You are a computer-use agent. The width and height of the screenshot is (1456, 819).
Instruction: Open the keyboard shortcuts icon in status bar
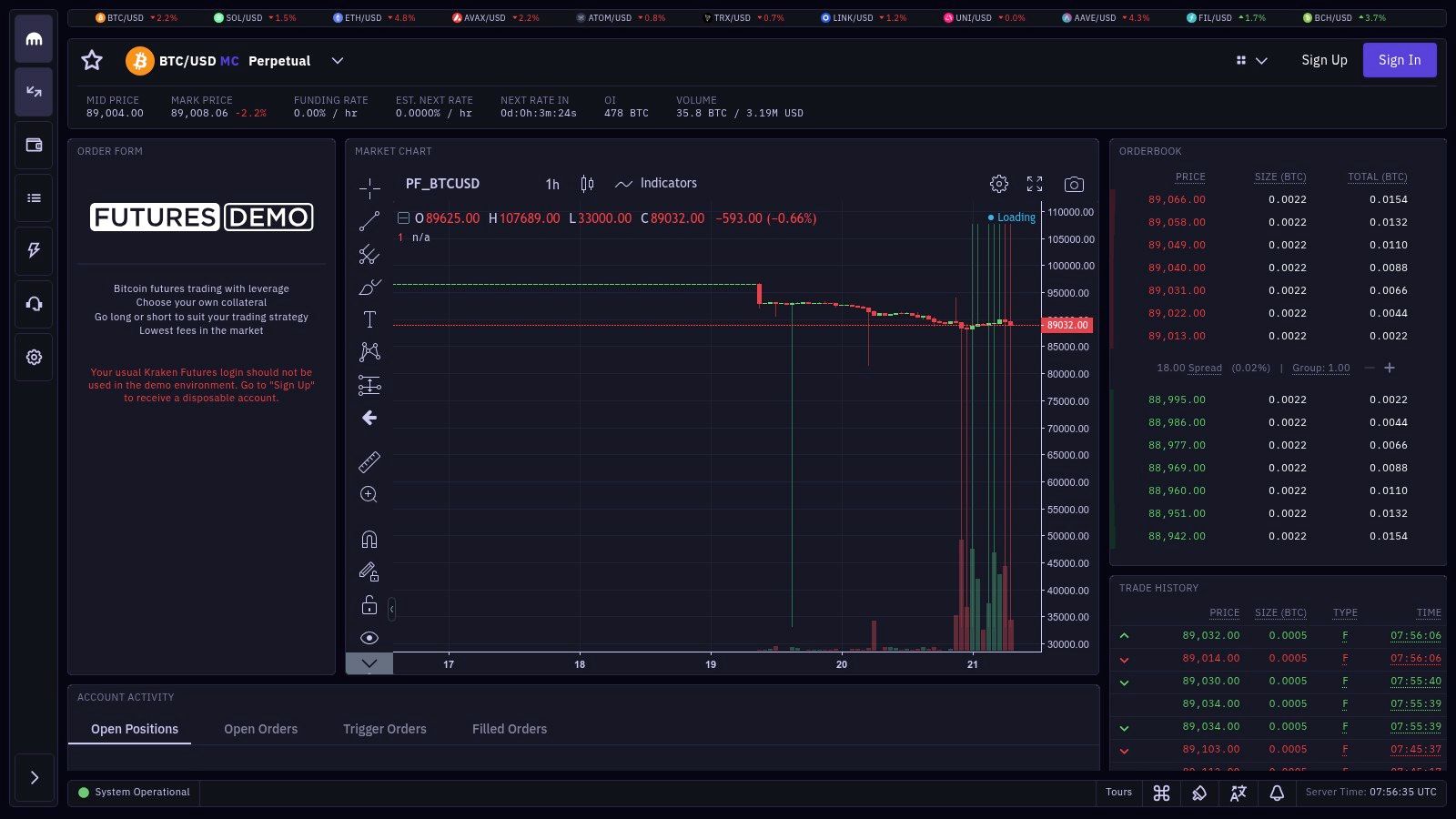pos(1161,793)
